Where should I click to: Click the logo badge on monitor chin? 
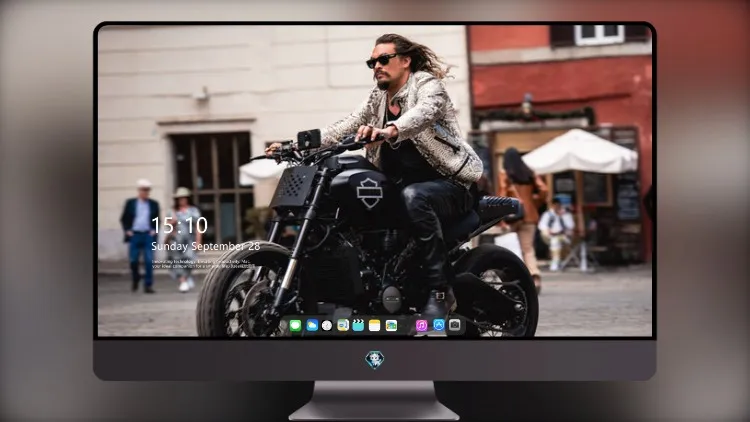click(375, 360)
